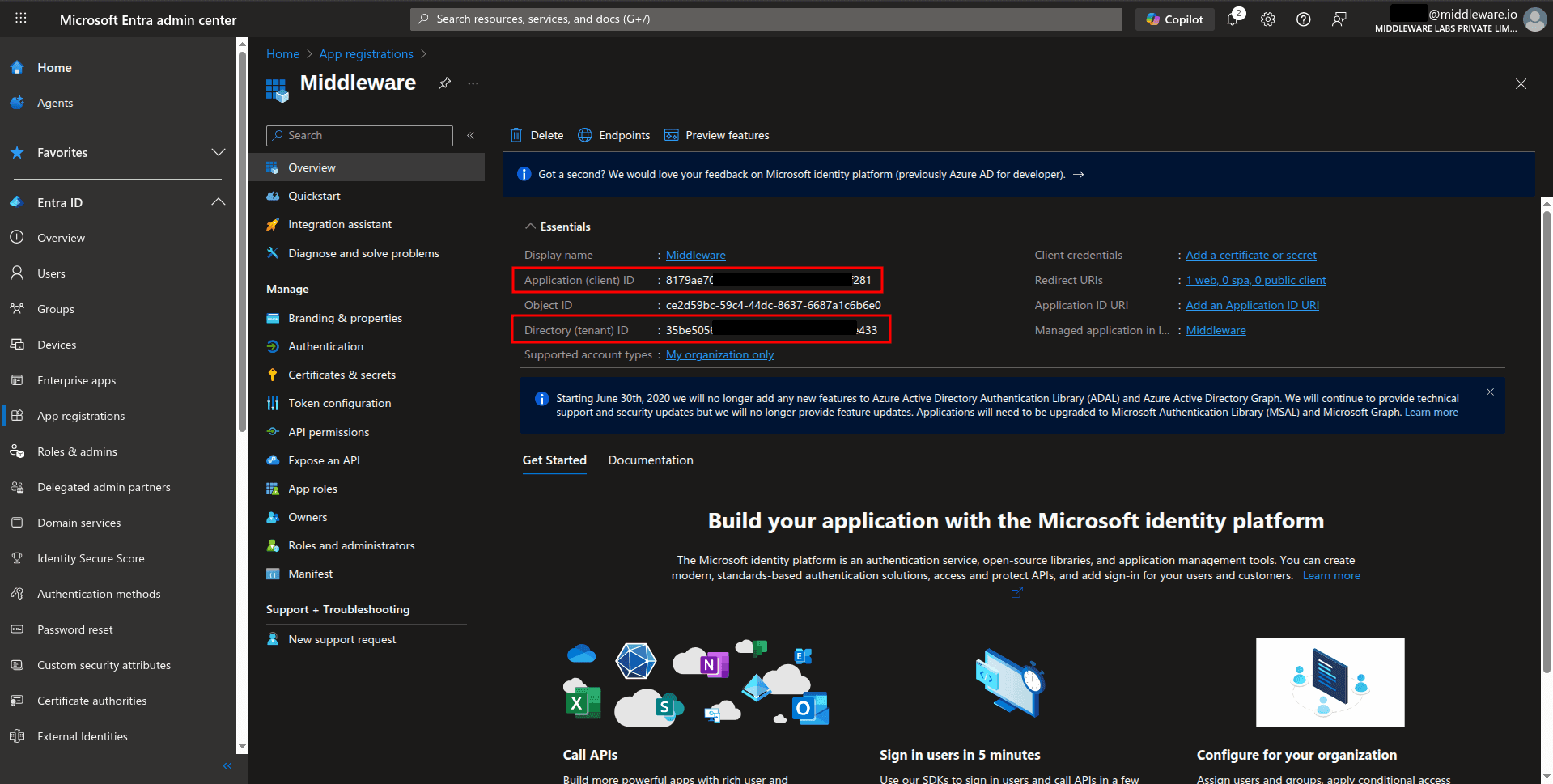Click the Delete icon for this app registration
This screenshot has height=784, width=1553.
point(537,135)
